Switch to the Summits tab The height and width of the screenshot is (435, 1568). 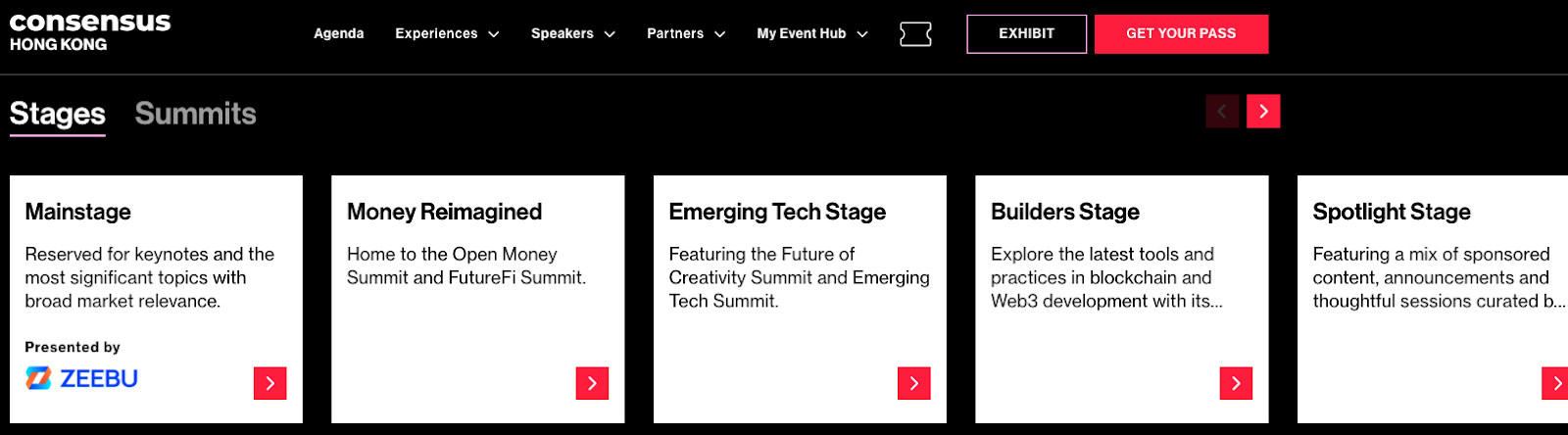pyautogui.click(x=195, y=114)
